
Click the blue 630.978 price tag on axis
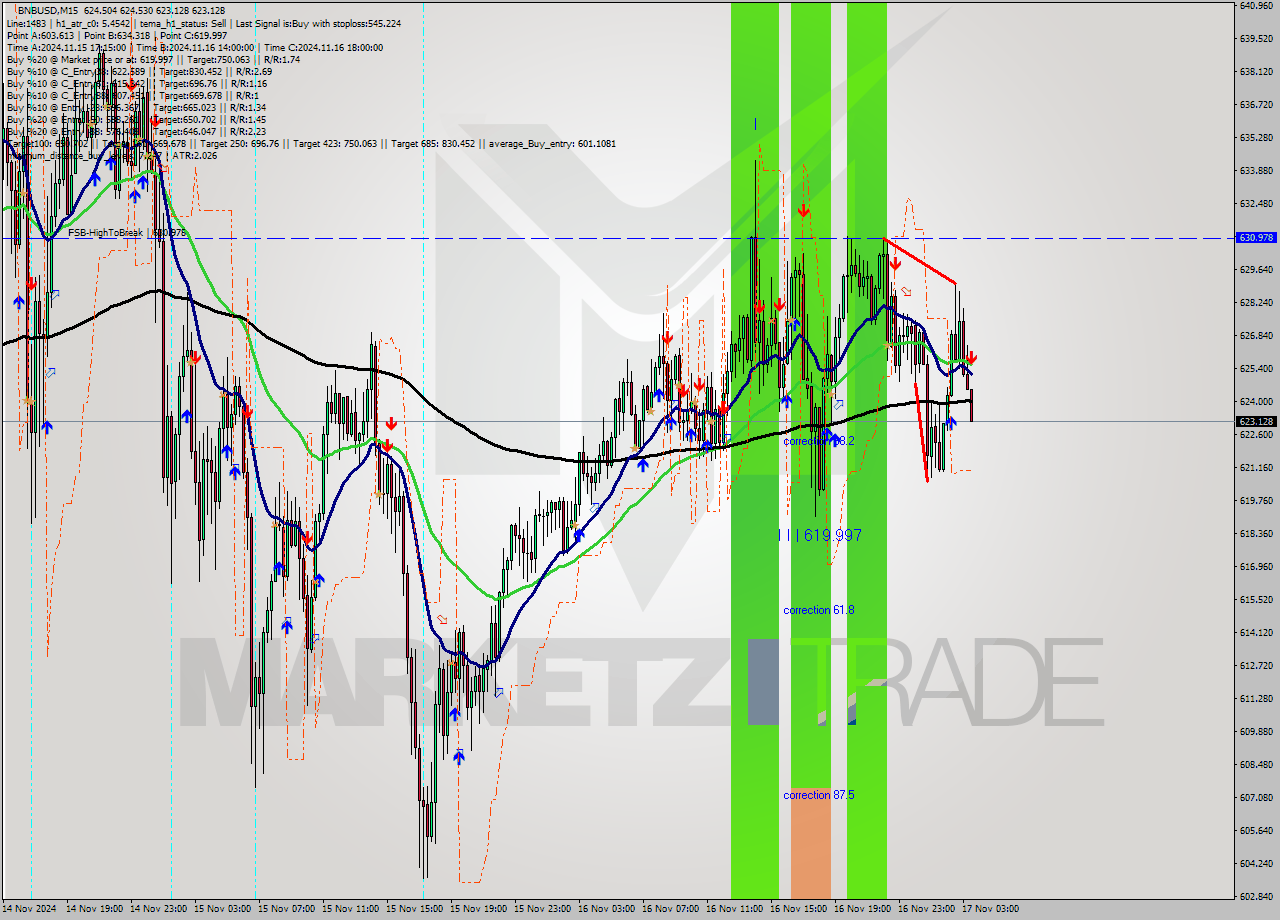(x=1256, y=238)
